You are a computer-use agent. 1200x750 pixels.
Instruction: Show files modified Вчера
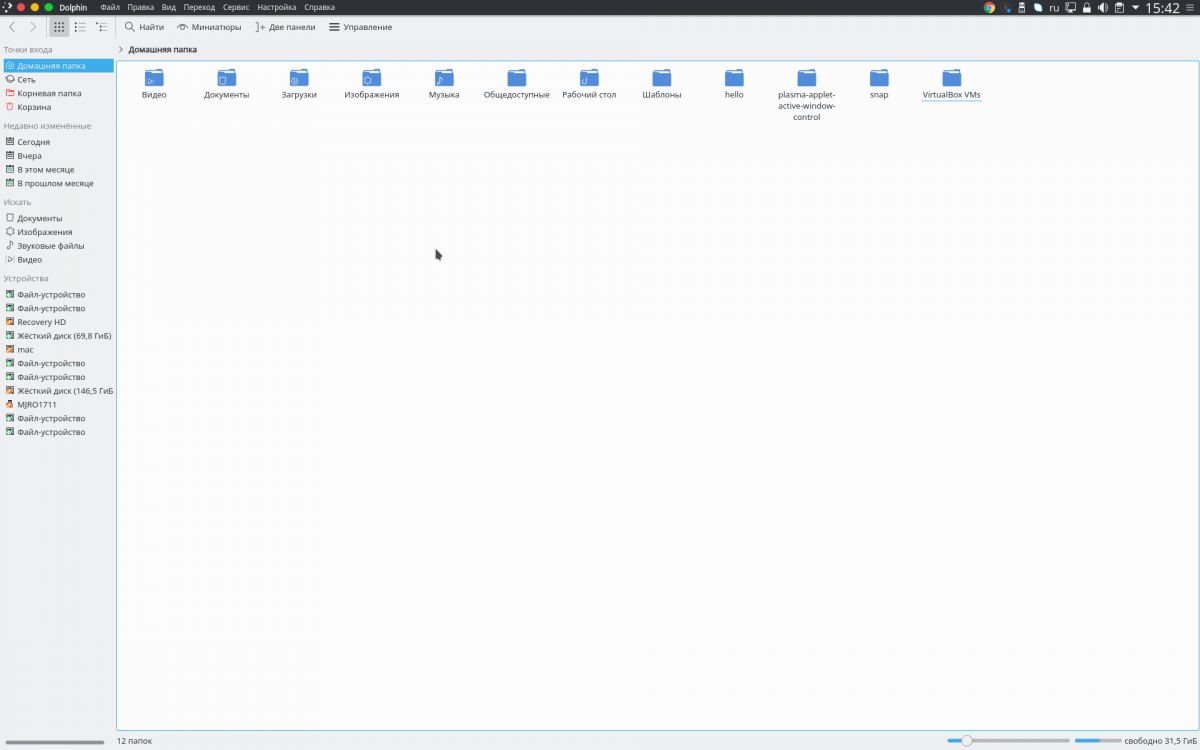coord(58,156)
